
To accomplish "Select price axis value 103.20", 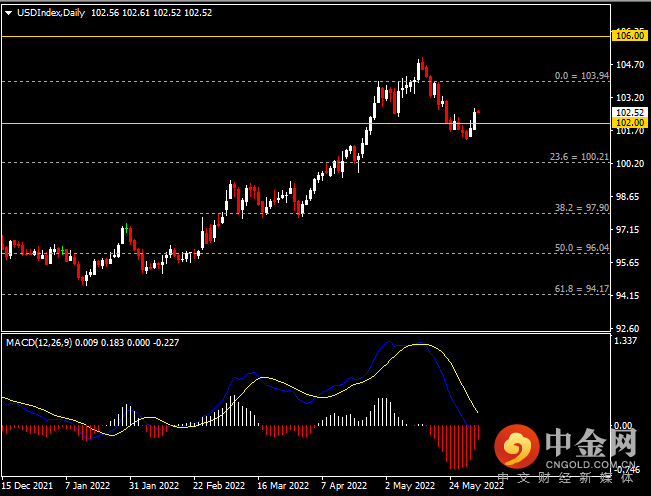I will click(630, 98).
